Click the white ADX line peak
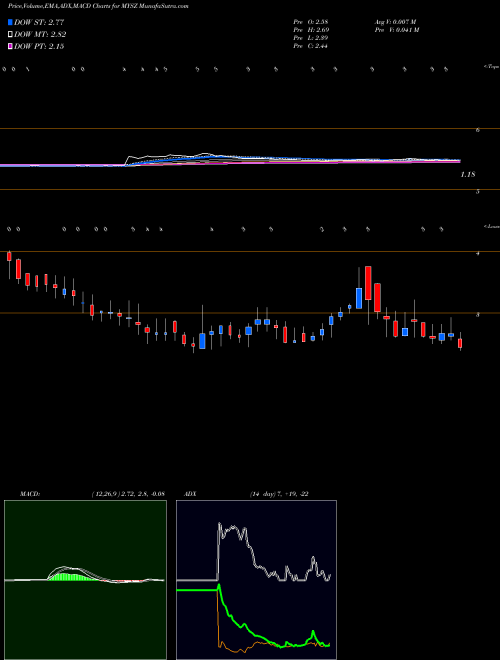 (220, 524)
